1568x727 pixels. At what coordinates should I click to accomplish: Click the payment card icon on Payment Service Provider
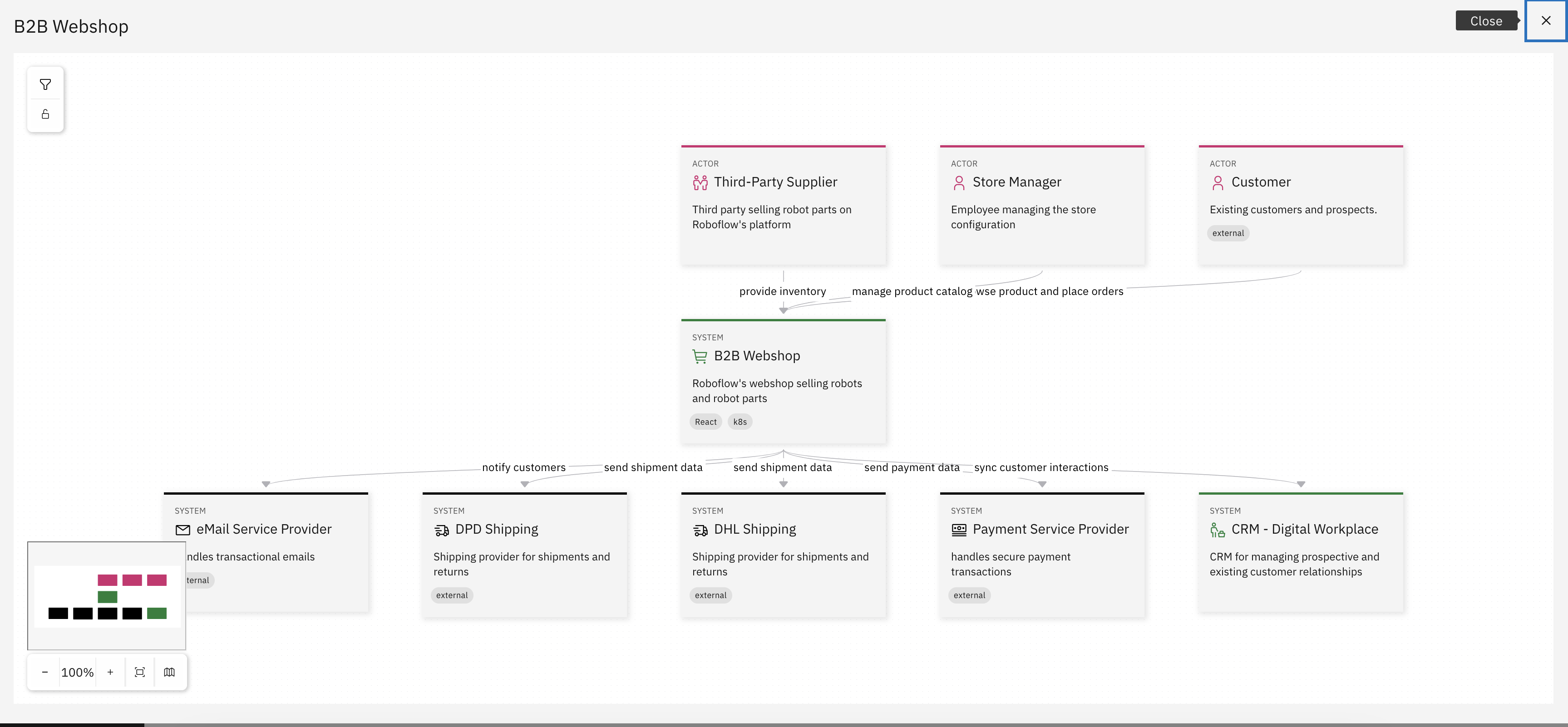click(x=959, y=530)
